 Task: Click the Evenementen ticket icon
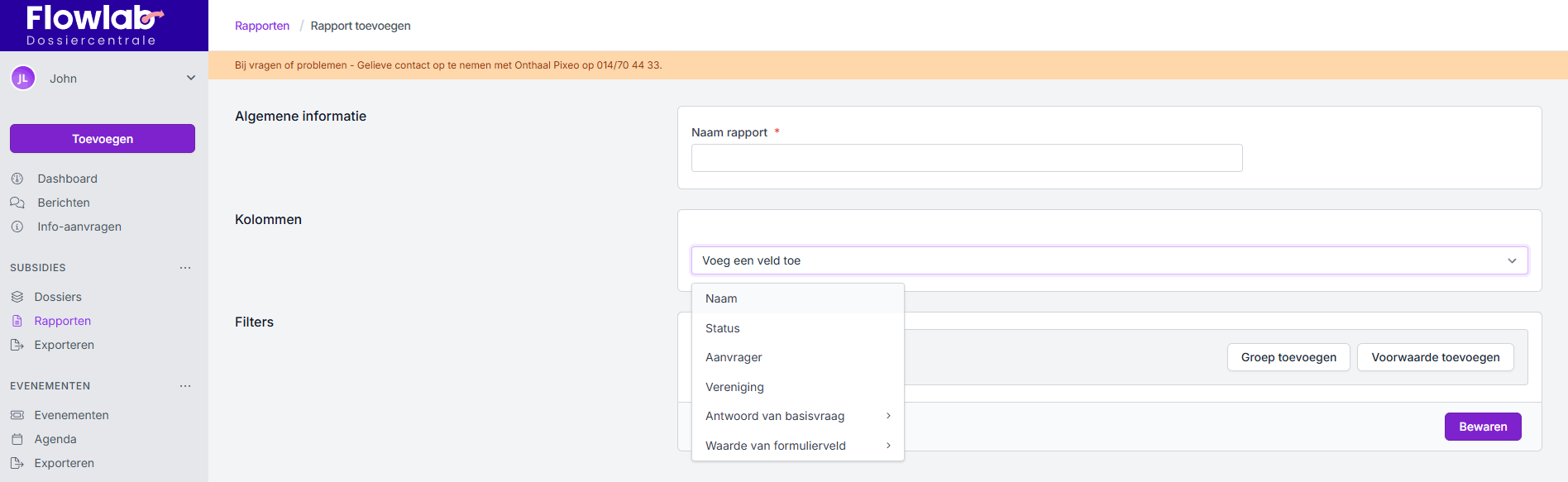(17, 415)
